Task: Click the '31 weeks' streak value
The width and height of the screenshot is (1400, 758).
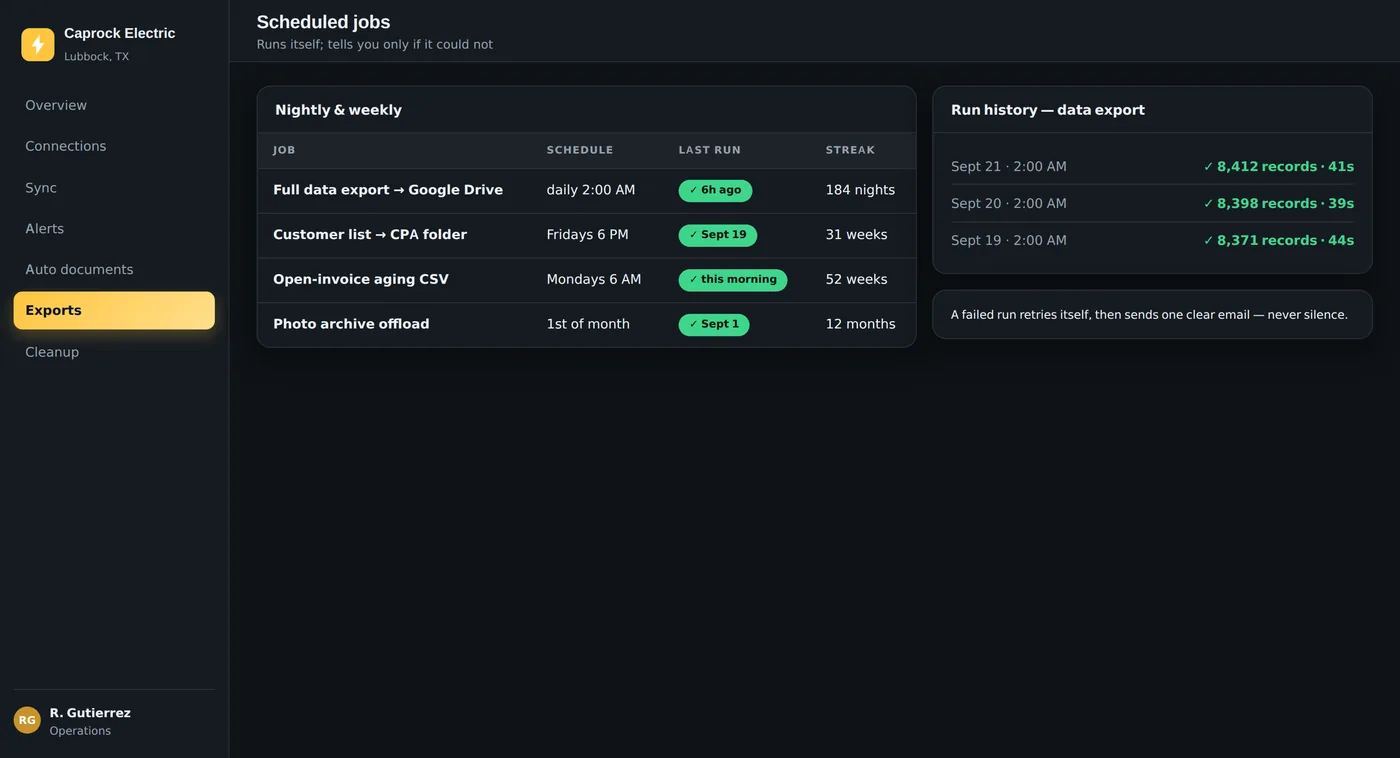Action: point(856,235)
